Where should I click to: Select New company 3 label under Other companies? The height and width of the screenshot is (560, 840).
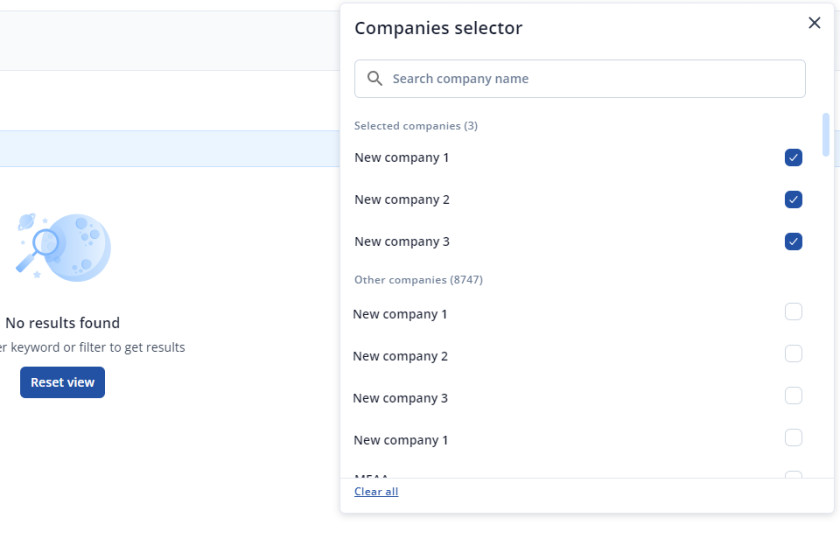click(400, 398)
